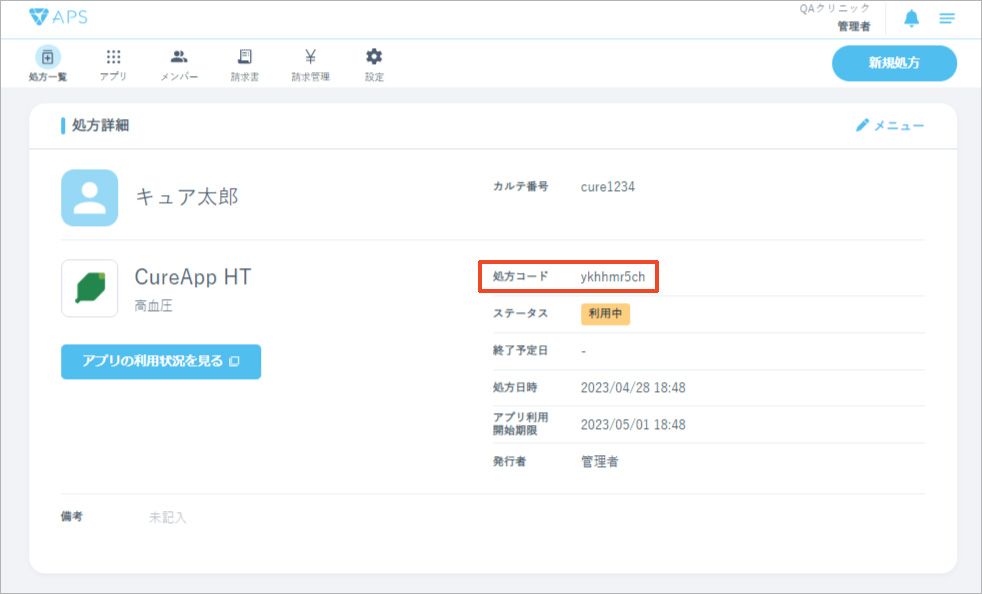Select start deadline 2023/05/01 18:48

coord(633,425)
